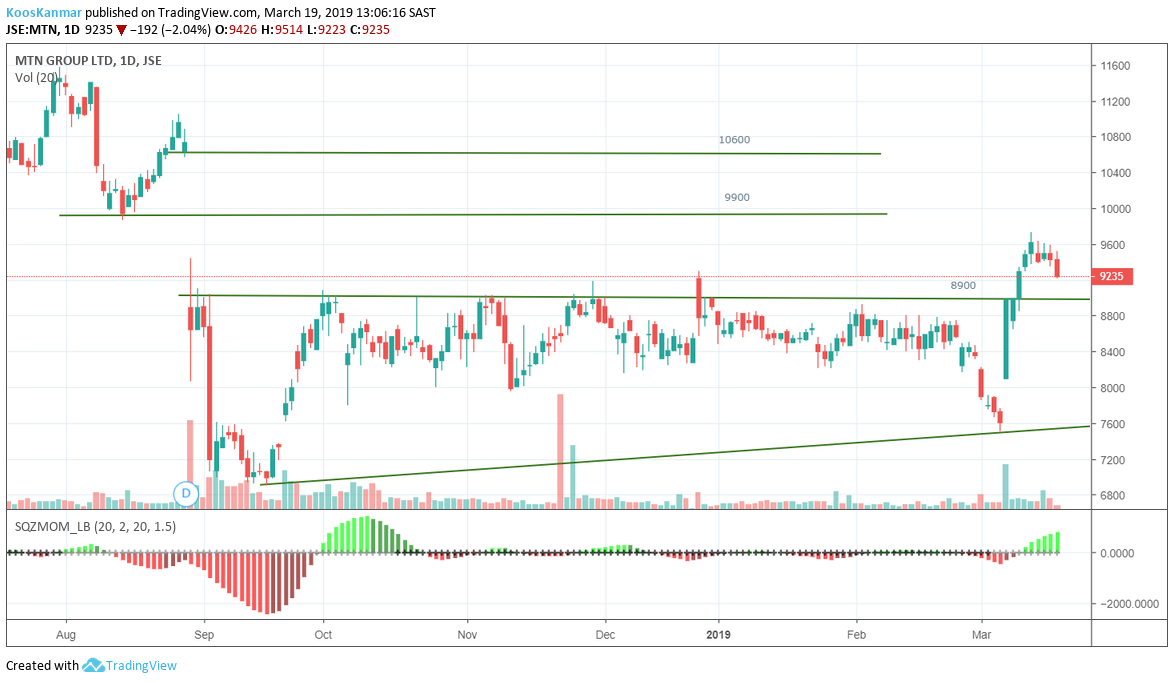This screenshot has width=1174, height=683.
Task: Click the H:9514 high value
Action: (x=282, y=30)
